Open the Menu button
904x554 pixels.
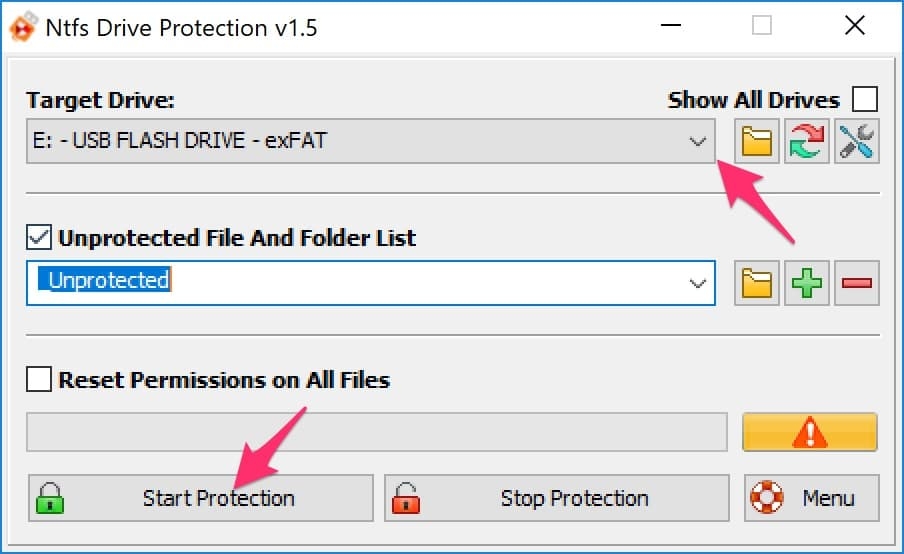[811, 498]
